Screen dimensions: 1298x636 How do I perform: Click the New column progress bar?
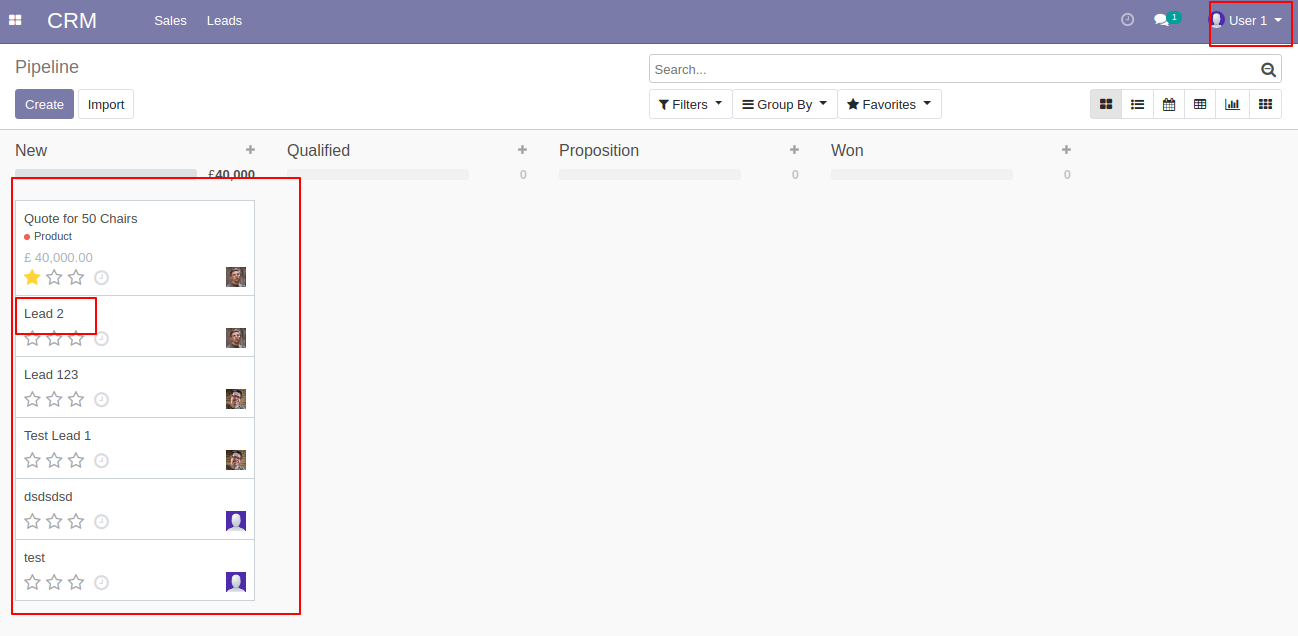coord(106,174)
